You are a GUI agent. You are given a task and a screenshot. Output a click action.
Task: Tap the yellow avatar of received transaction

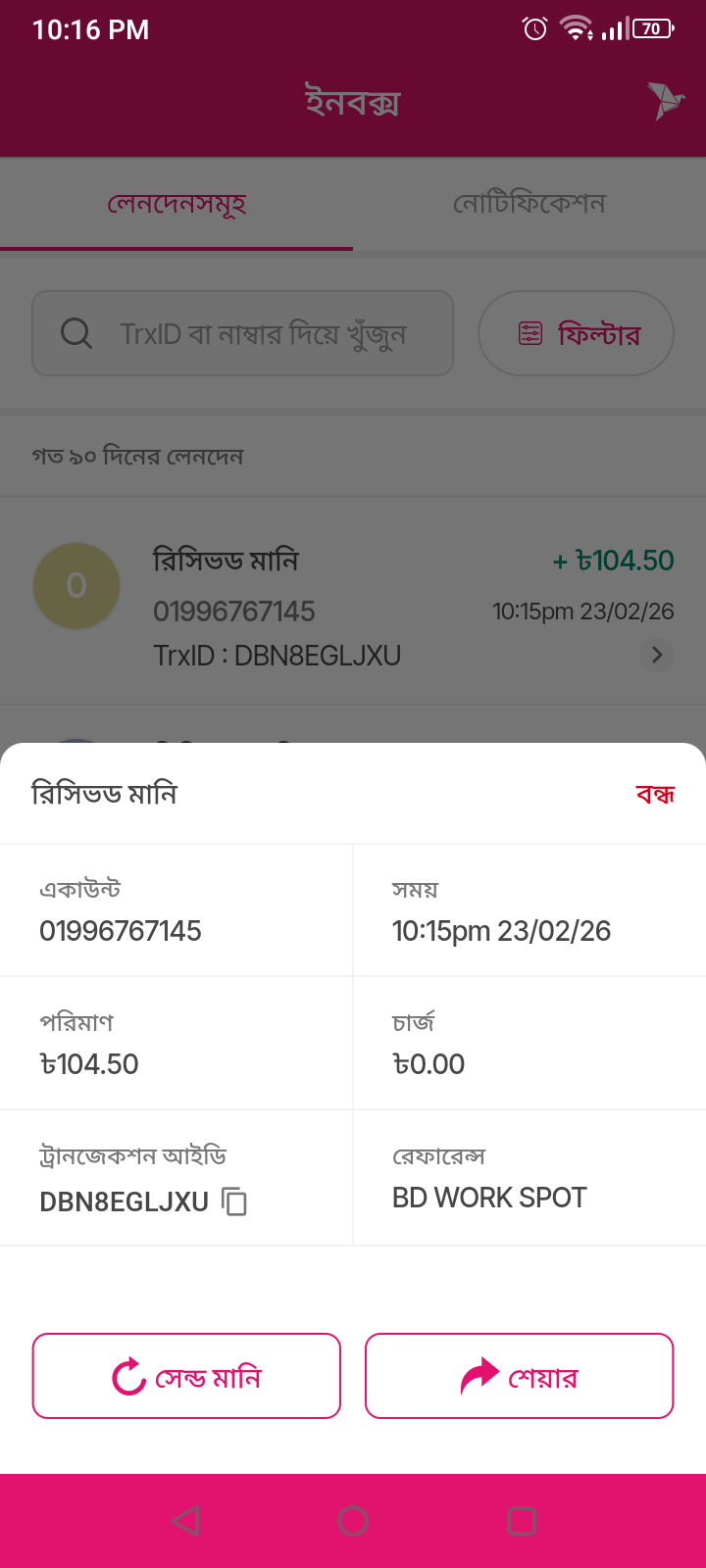76,586
